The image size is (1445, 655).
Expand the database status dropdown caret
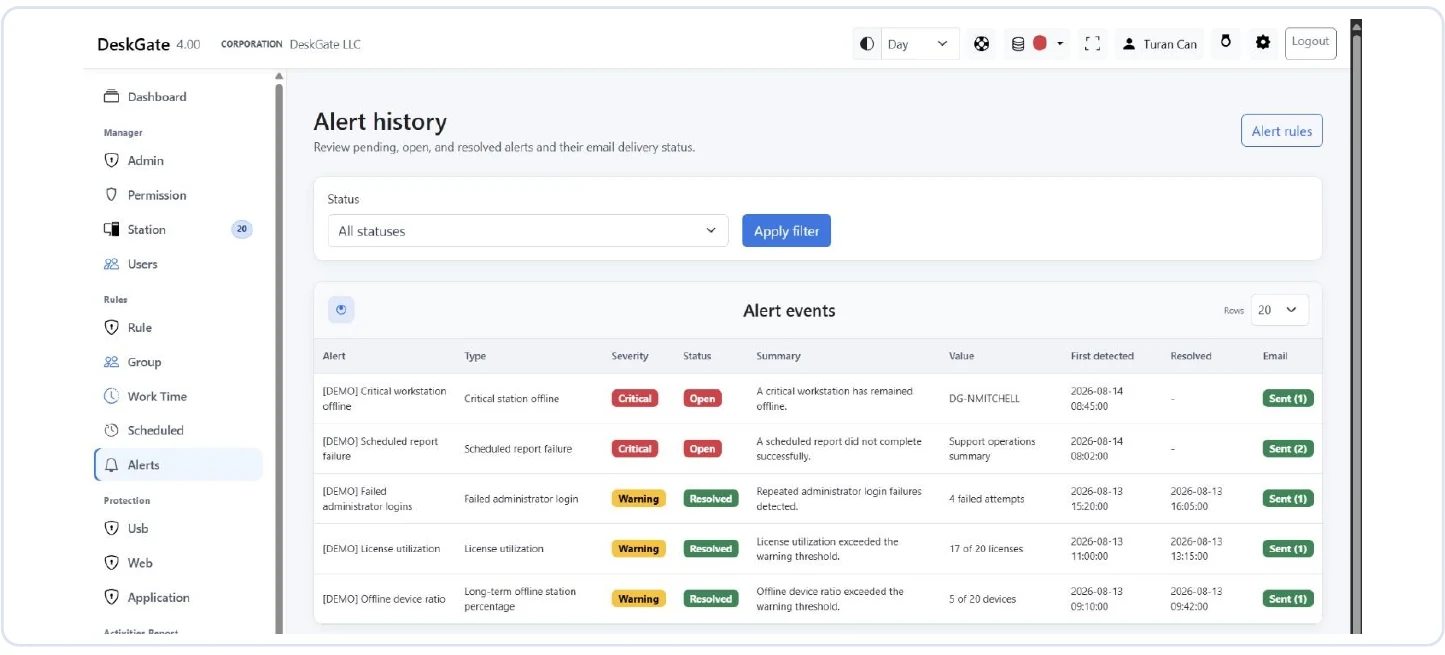[x=1060, y=44]
